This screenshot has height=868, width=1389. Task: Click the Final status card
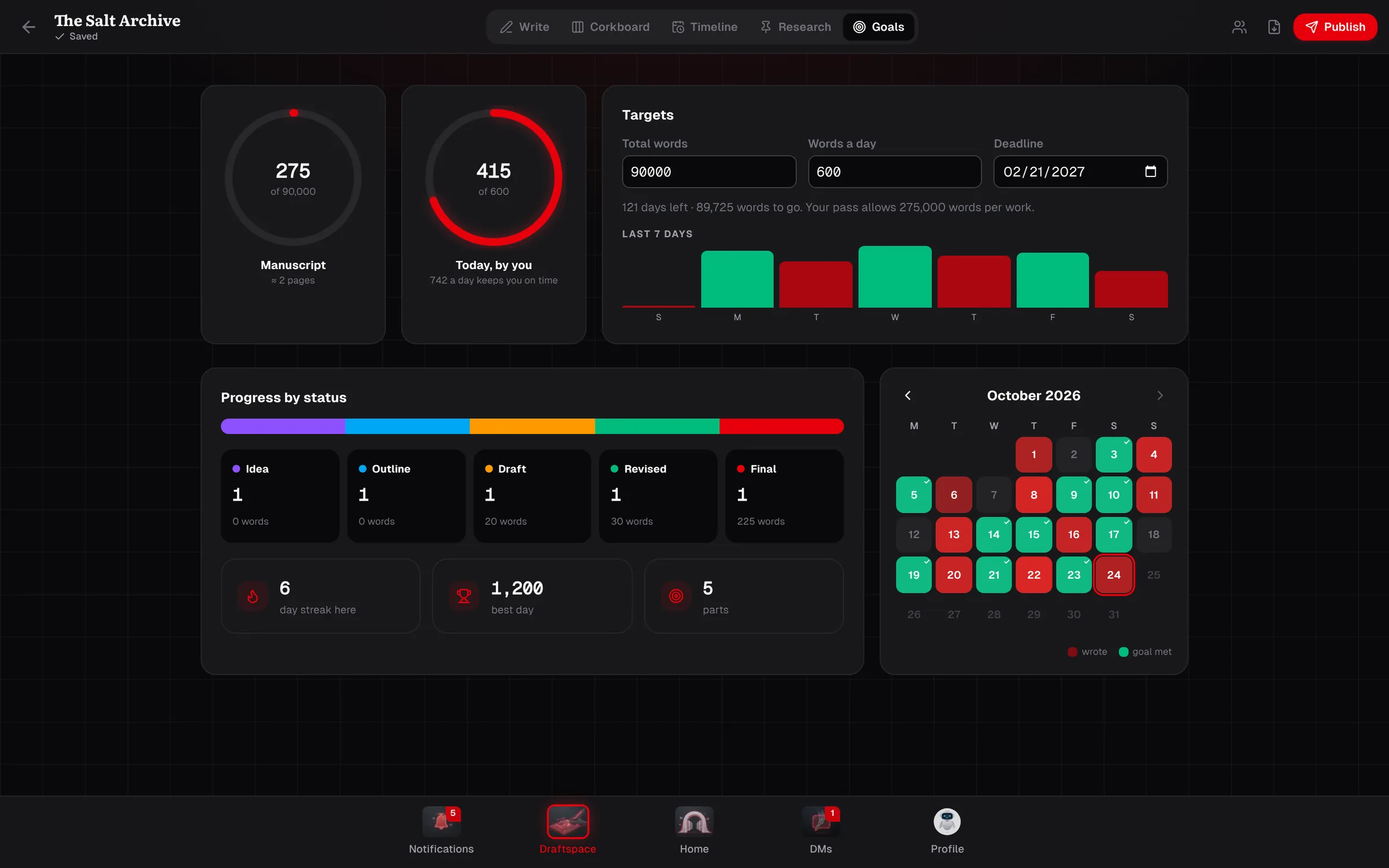(784, 496)
